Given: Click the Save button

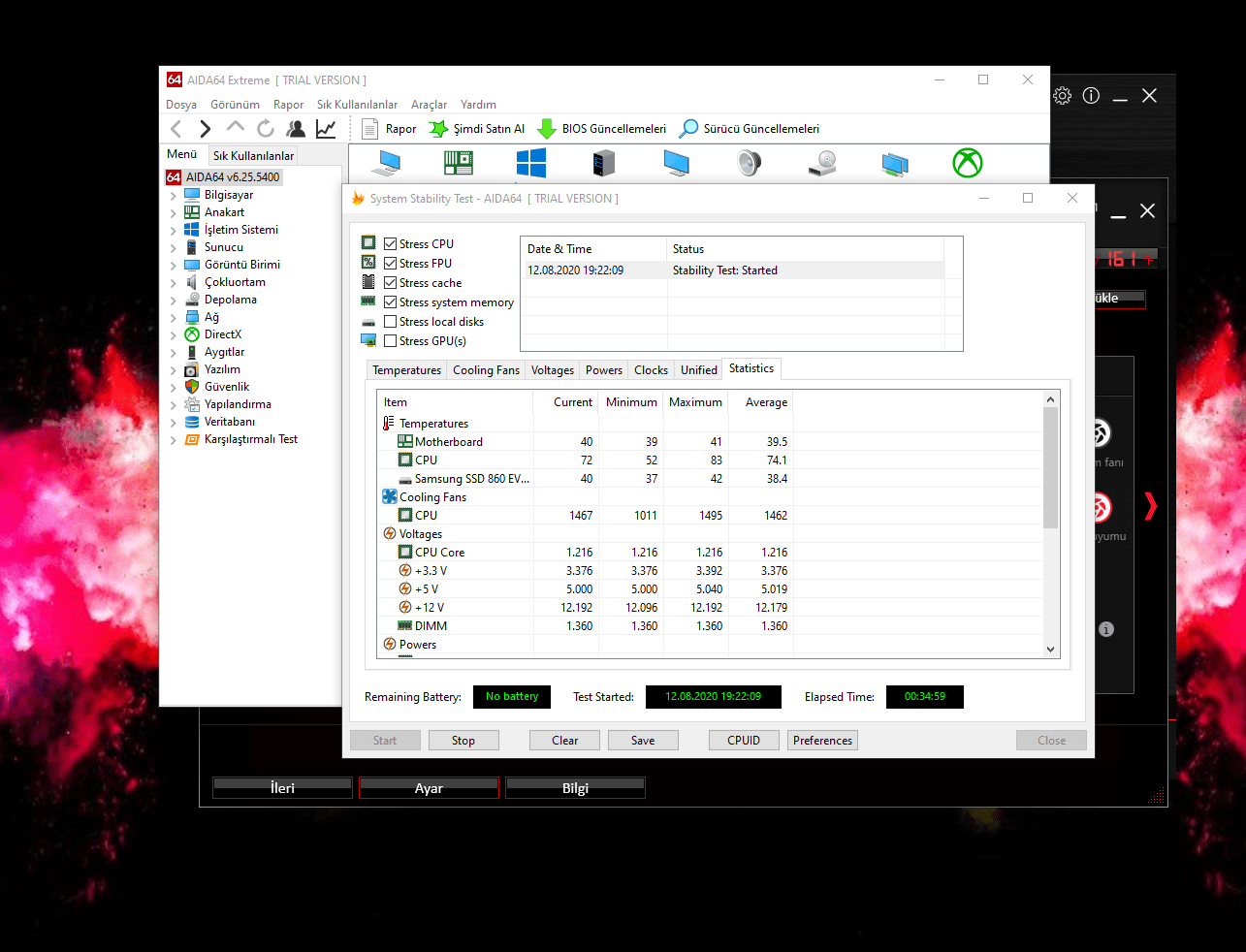Looking at the screenshot, I should (x=643, y=741).
